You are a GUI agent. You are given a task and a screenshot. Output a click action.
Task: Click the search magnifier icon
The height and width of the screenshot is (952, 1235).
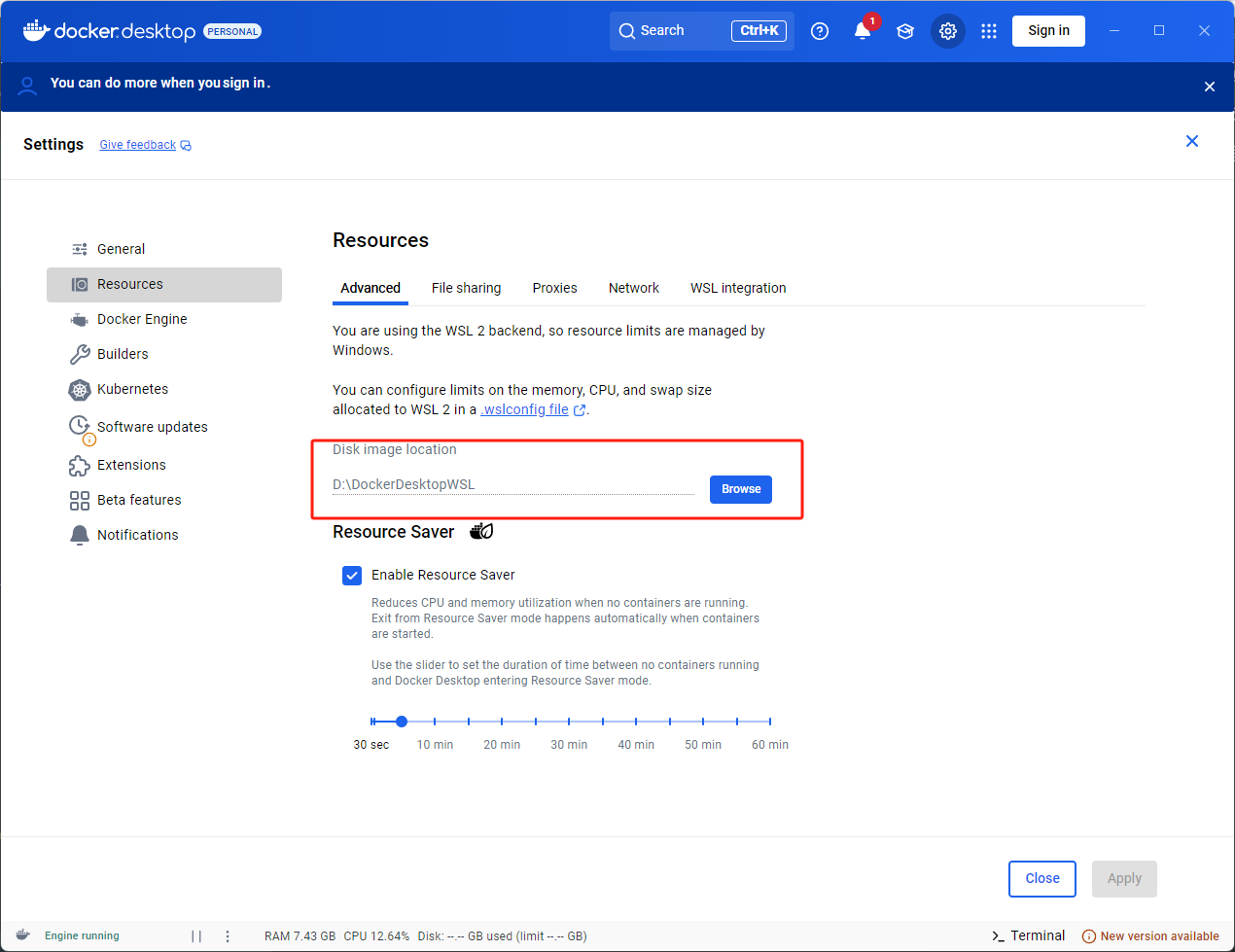click(x=627, y=31)
